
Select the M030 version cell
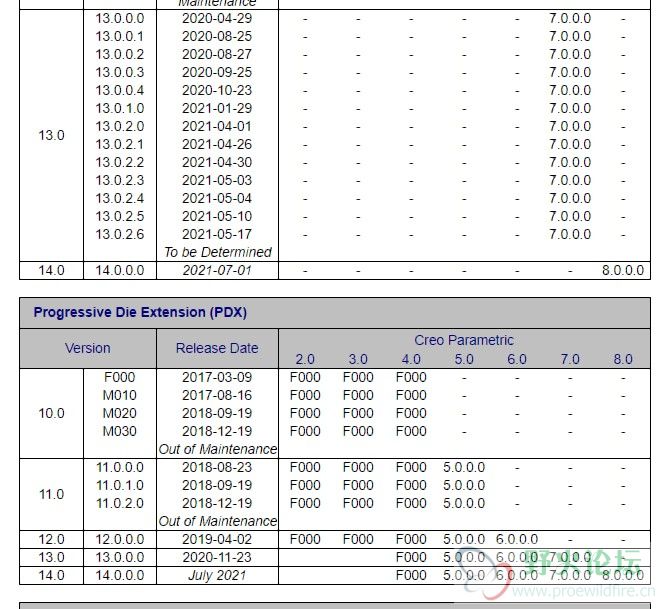[120, 431]
